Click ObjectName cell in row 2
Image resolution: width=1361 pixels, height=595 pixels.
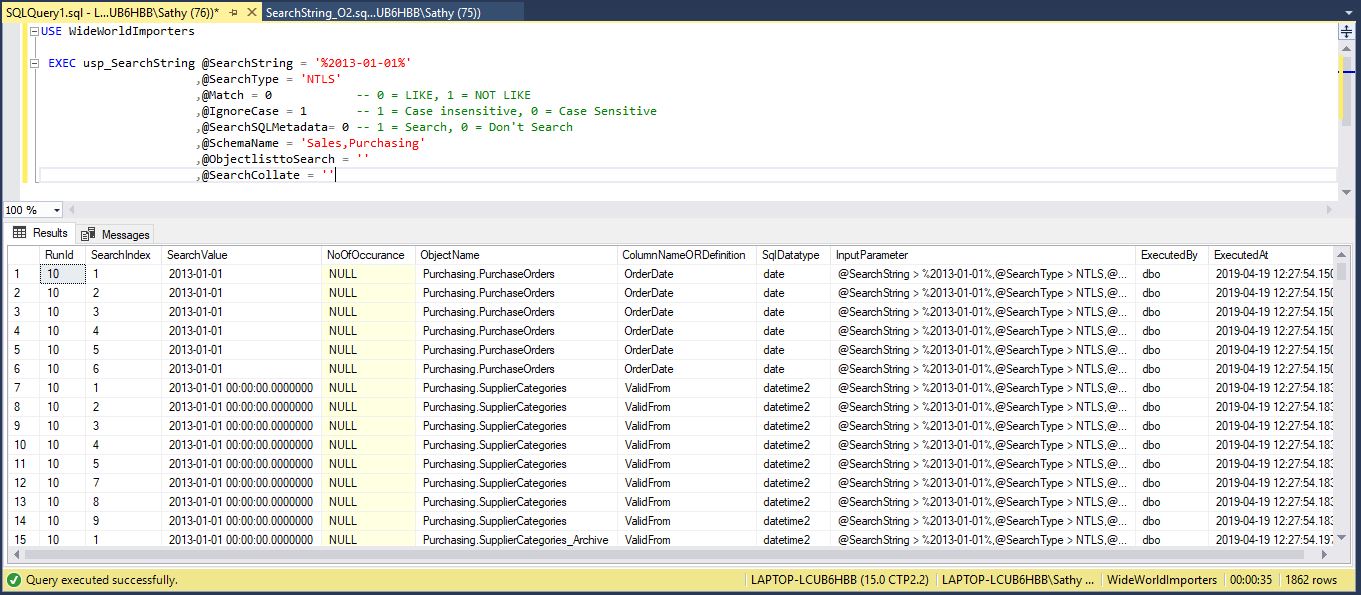[x=516, y=293]
